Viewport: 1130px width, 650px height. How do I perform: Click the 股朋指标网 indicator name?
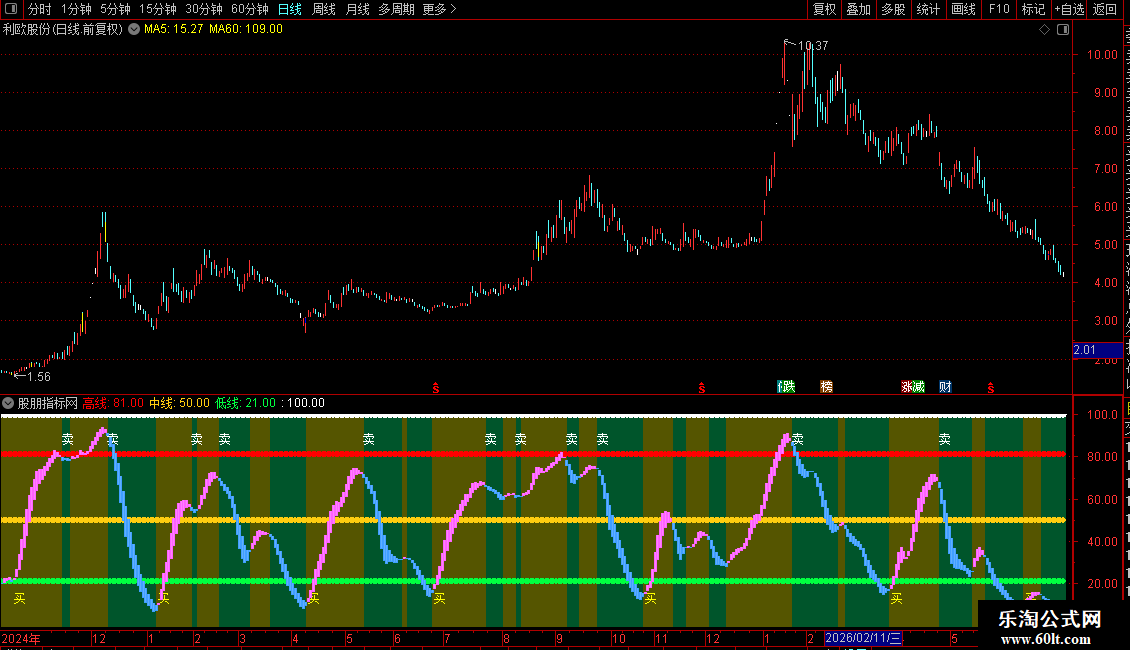click(48, 403)
